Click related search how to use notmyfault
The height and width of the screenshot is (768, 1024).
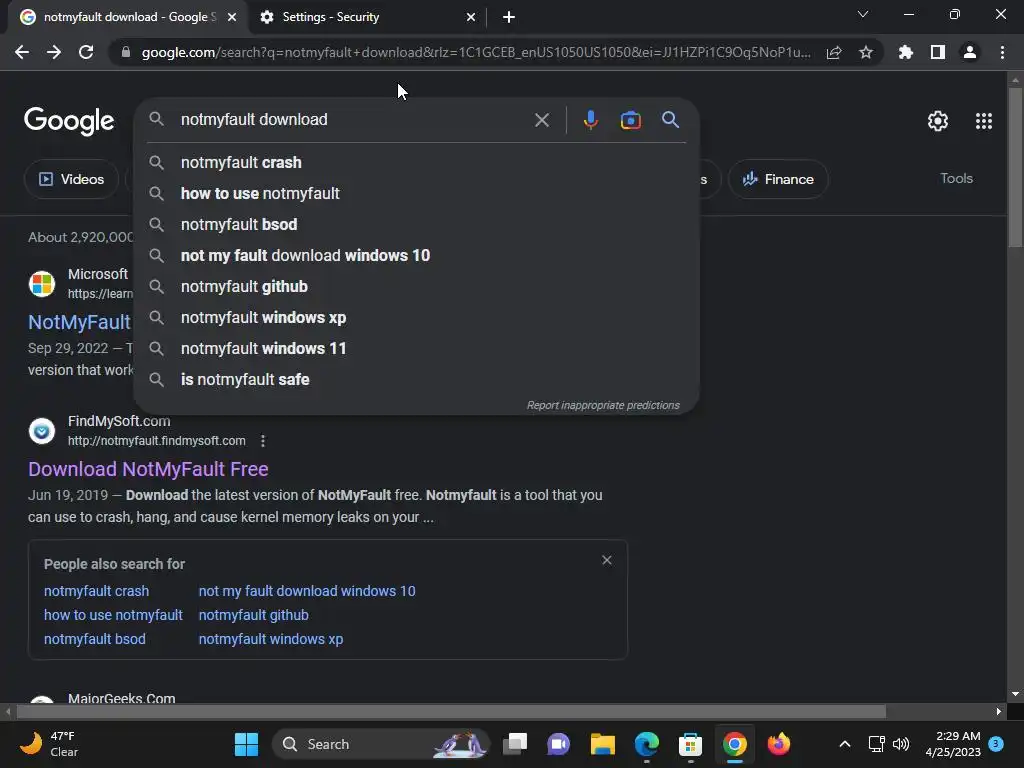point(113,615)
